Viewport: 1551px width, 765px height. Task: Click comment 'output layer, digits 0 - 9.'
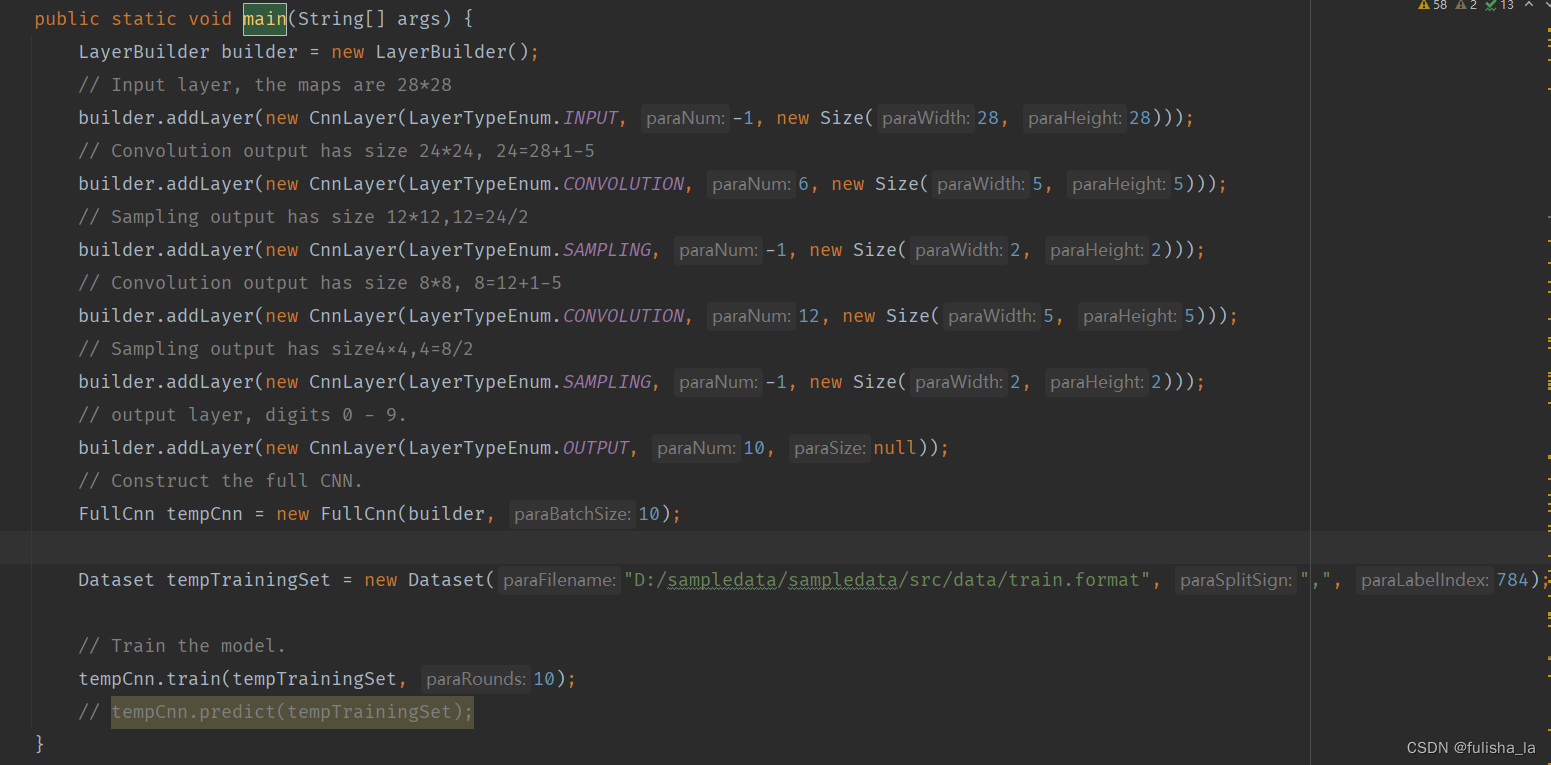[x=243, y=415]
